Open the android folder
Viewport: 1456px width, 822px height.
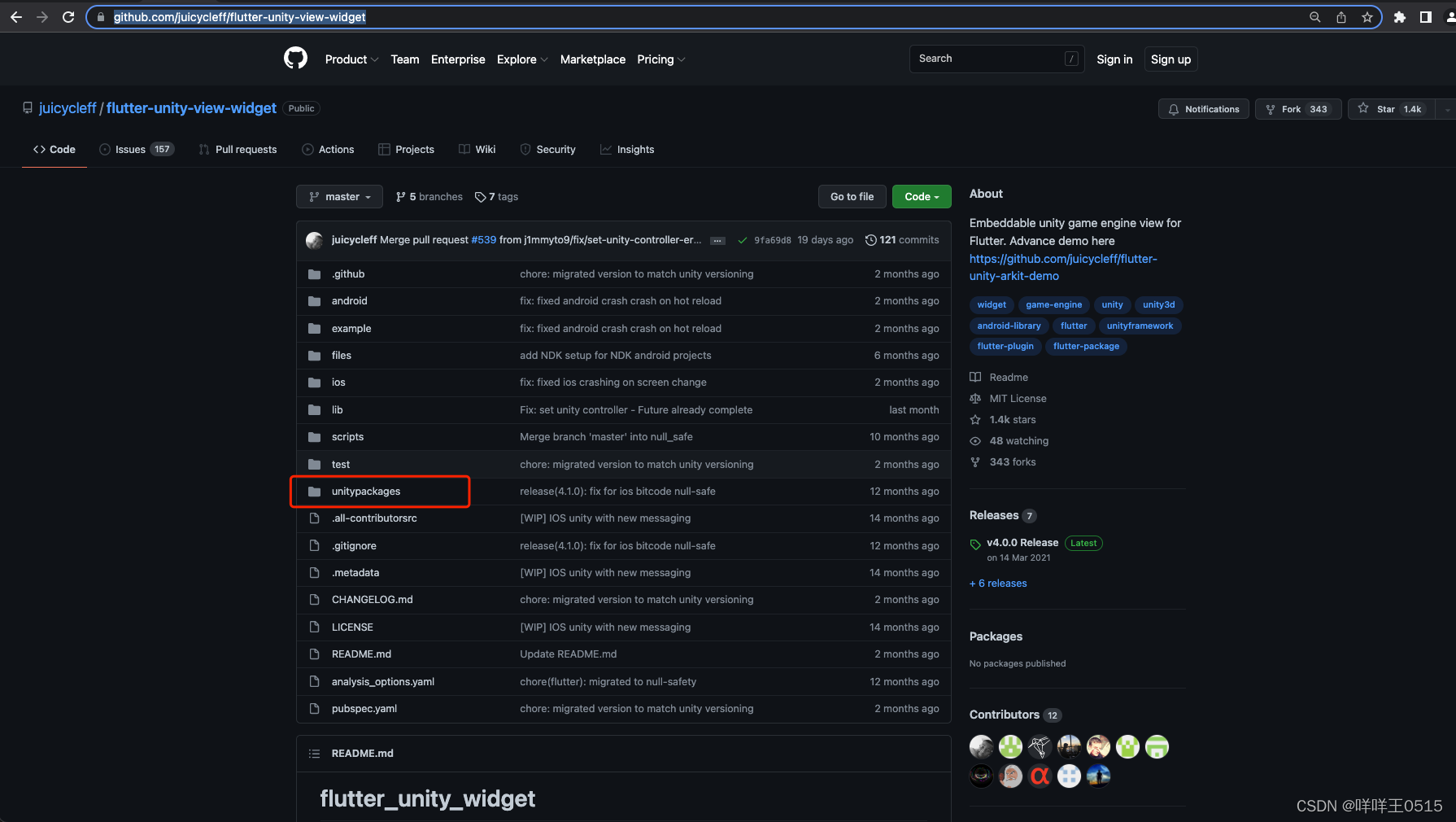click(x=350, y=301)
